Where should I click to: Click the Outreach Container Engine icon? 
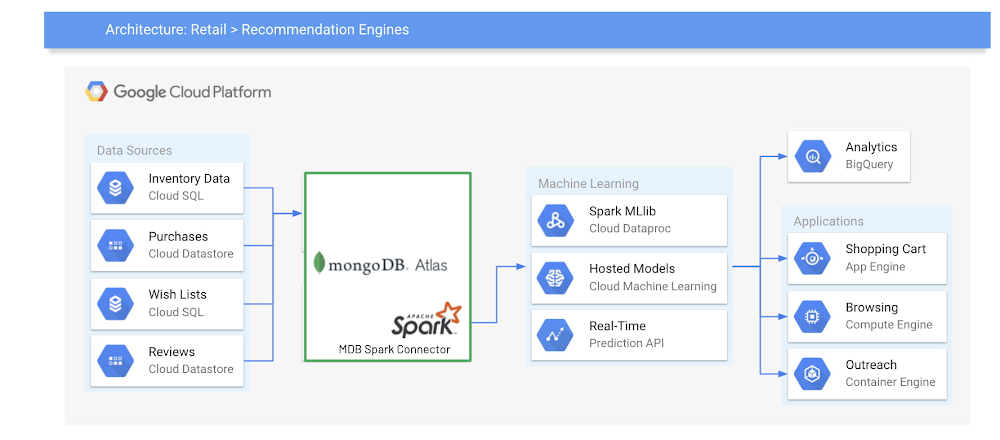coord(812,374)
